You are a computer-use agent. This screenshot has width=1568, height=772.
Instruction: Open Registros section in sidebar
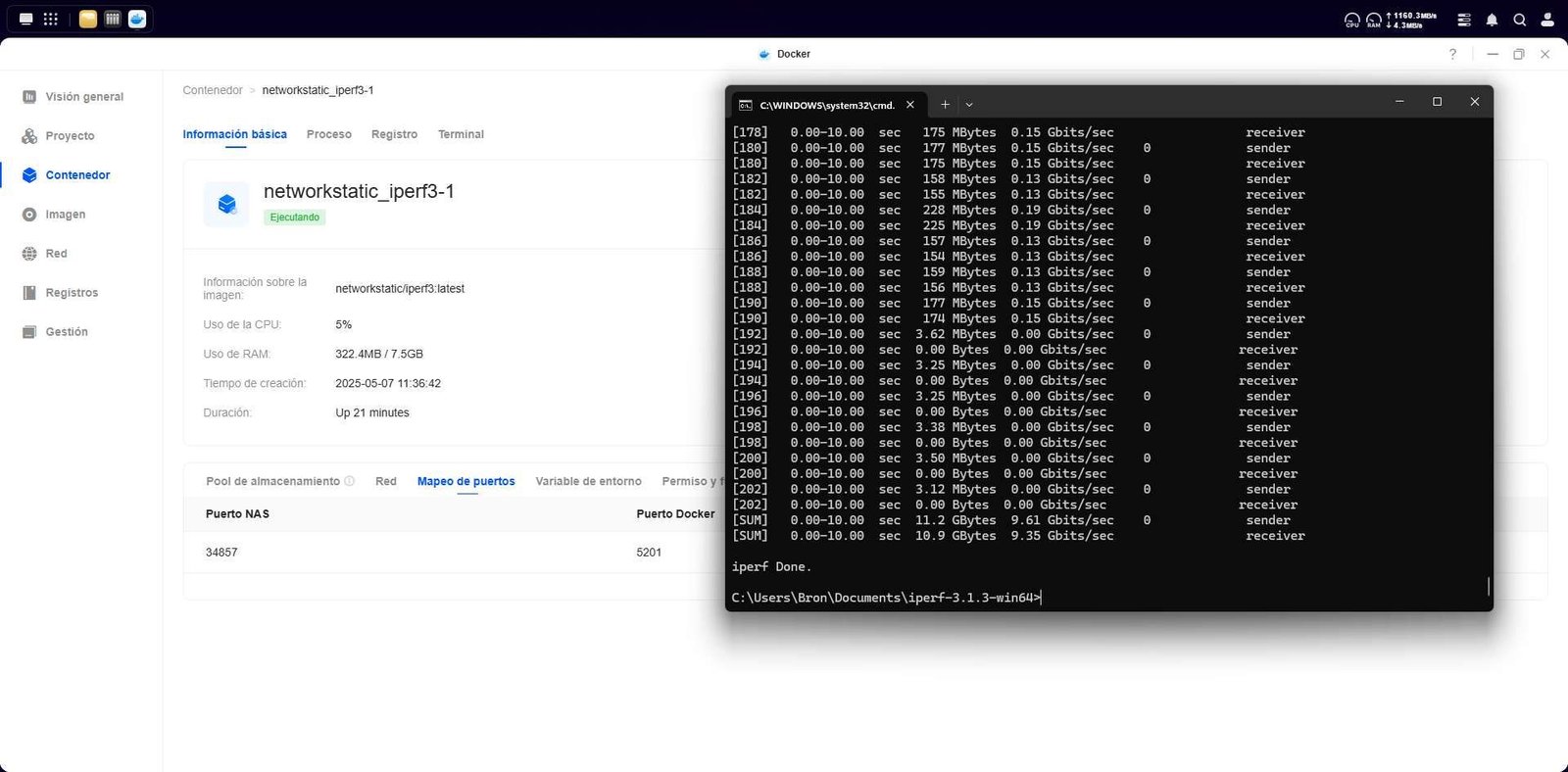pyautogui.click(x=72, y=293)
